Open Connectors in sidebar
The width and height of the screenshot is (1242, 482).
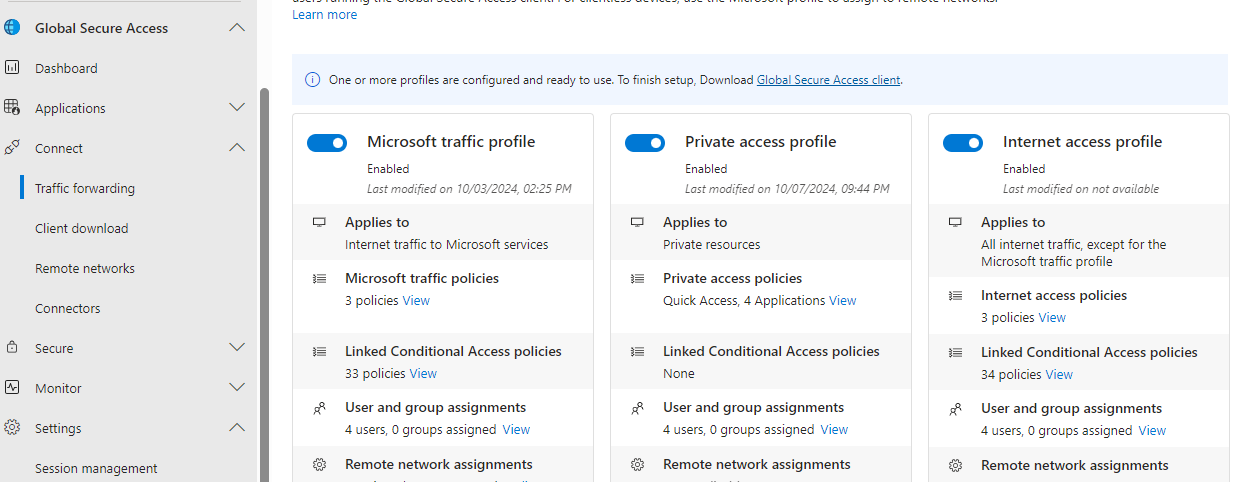coord(68,308)
